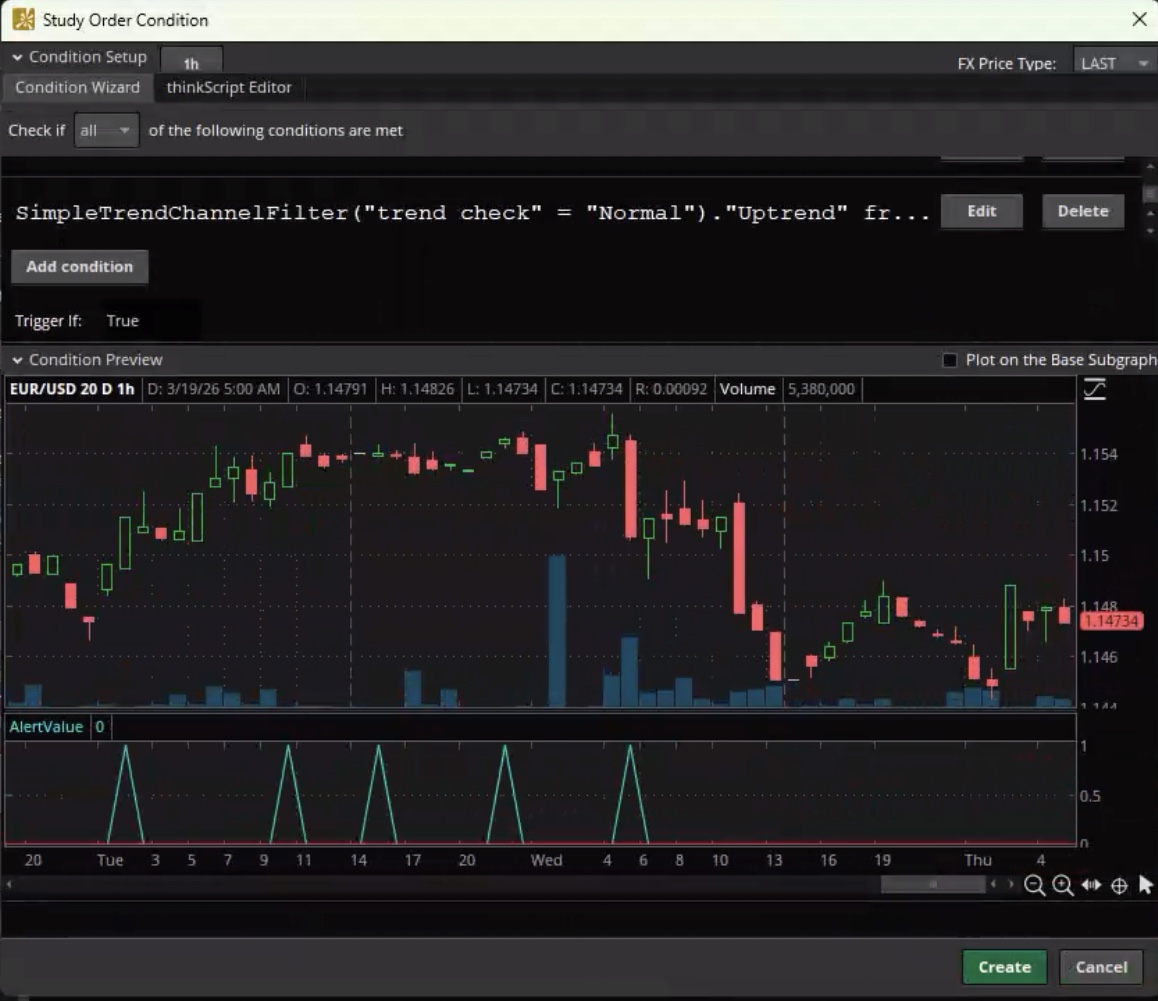Viewport: 1158px width, 1001px height.
Task: Select the pointer cursor tool icon
Action: [x=1146, y=885]
